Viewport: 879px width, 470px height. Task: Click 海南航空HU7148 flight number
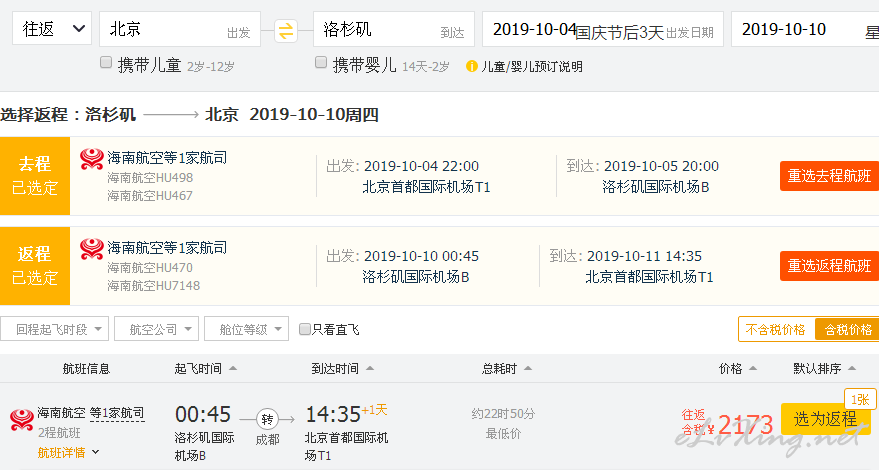pos(154,285)
